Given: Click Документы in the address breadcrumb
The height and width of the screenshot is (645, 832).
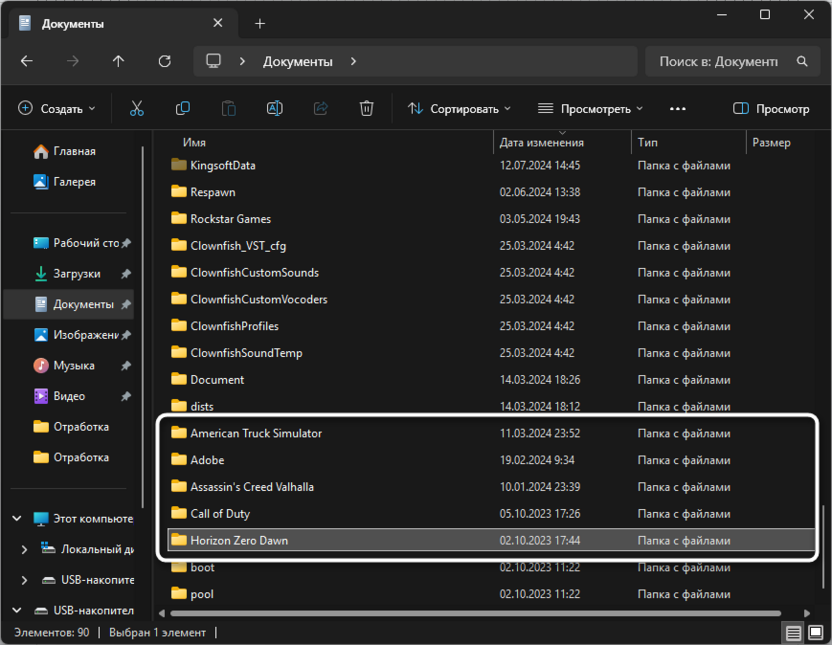Looking at the screenshot, I should pyautogui.click(x=298, y=62).
